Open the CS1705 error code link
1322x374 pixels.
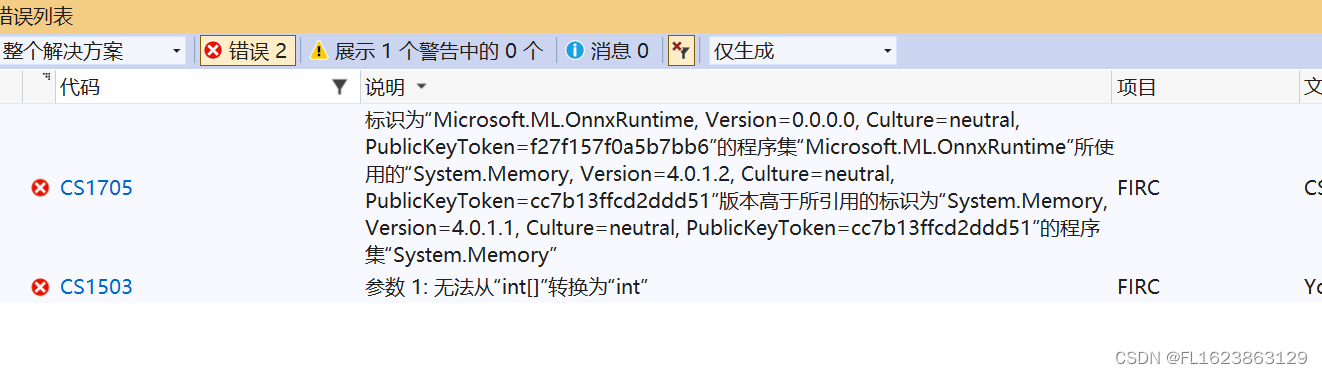96,188
